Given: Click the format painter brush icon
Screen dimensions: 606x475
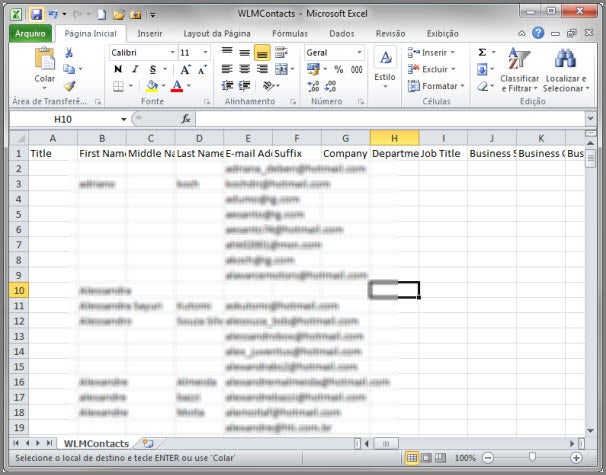Looking at the screenshot, I should click(x=69, y=86).
